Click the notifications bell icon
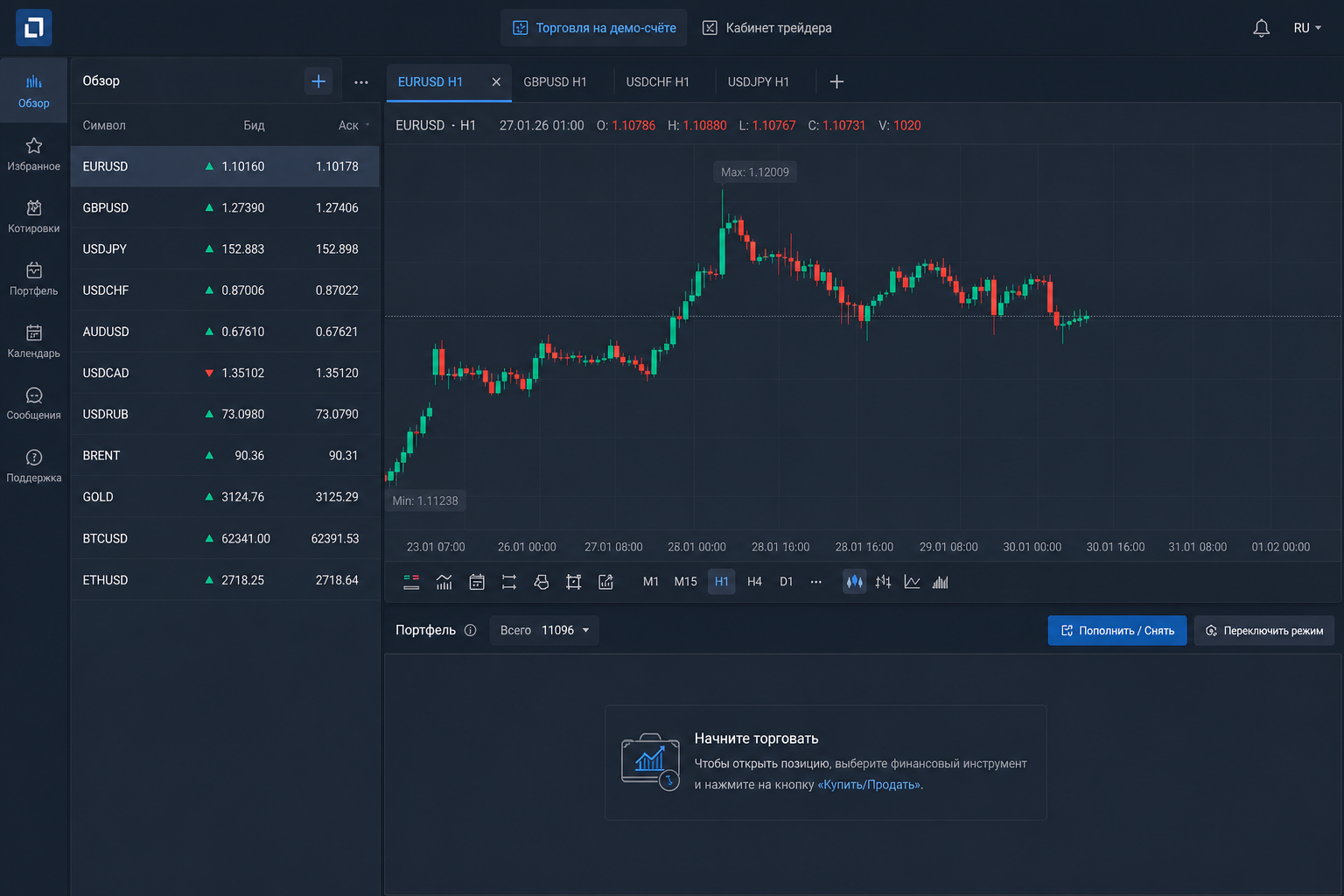Screen dimensions: 1344x896 [1261, 28]
